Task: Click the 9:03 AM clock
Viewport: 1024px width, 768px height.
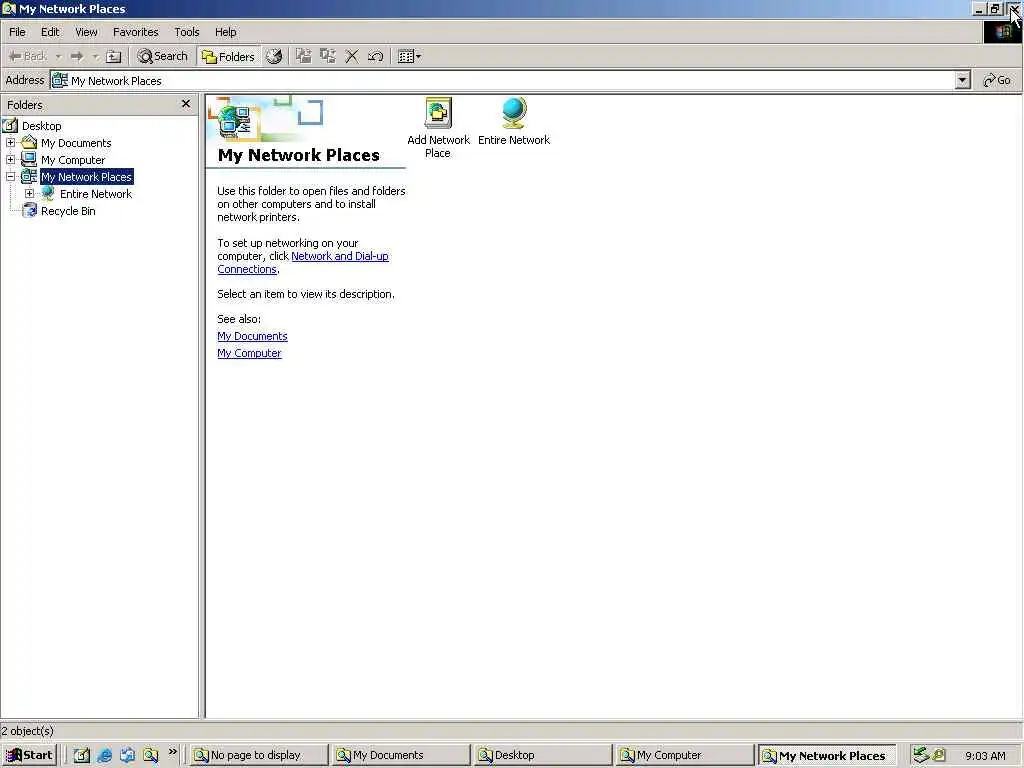Action: [x=985, y=756]
